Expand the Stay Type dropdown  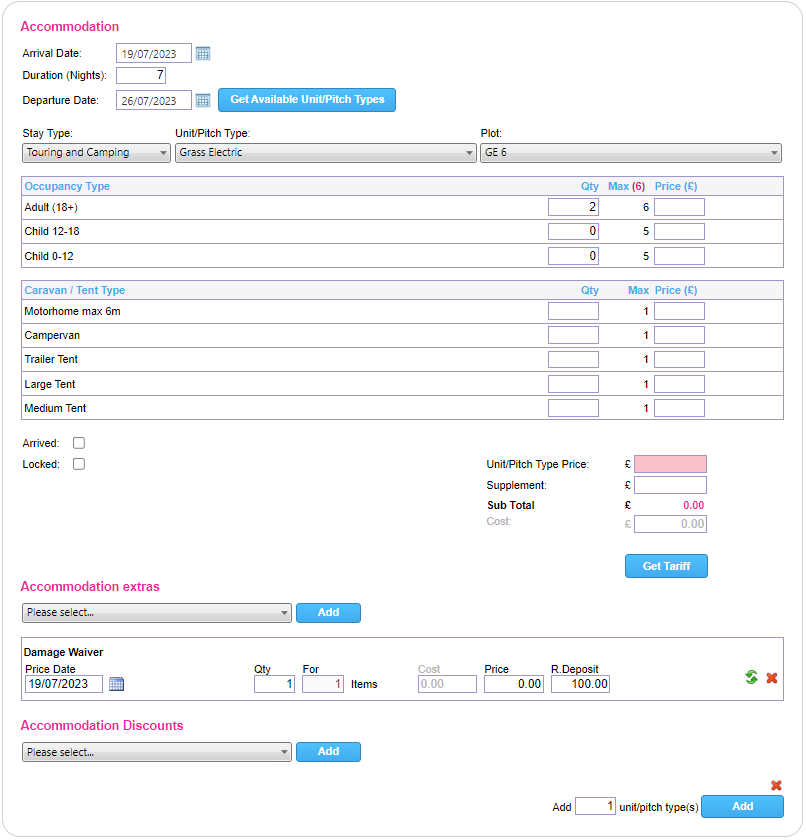96,153
